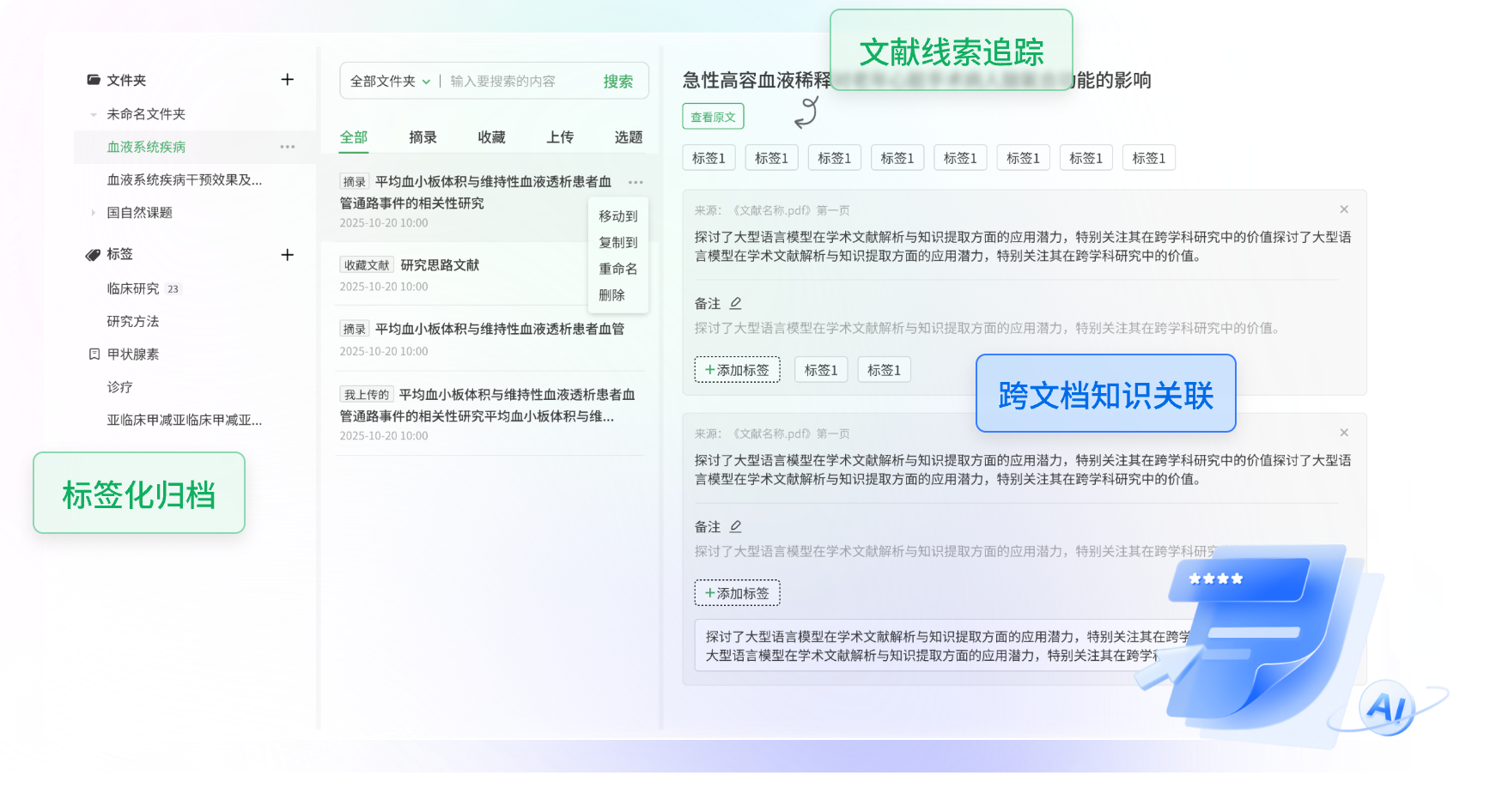1496x812 pixels.
Task: Click the bookmark icon beside 甲状腺素
Action: click(x=96, y=354)
